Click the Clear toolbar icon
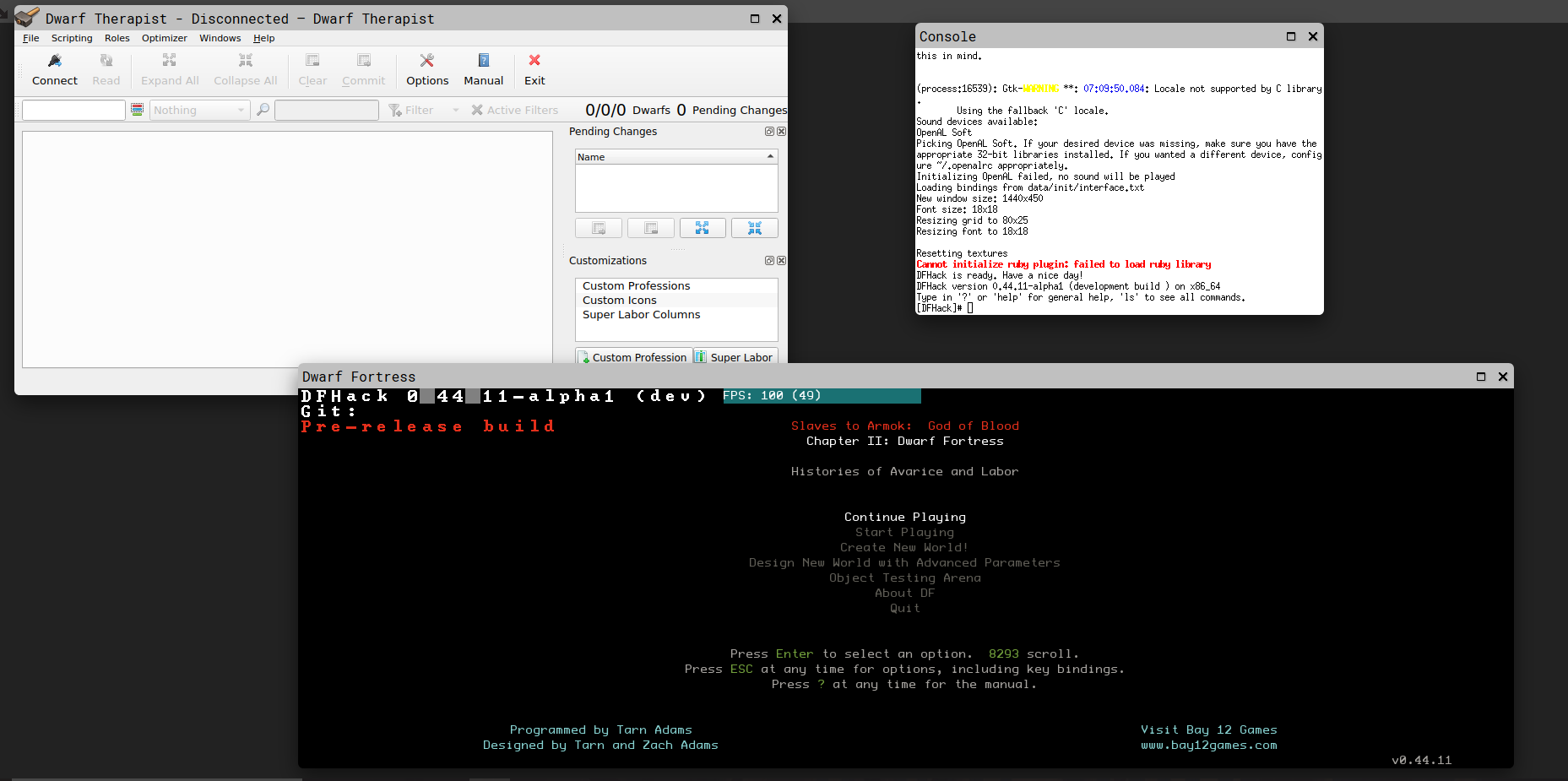The width and height of the screenshot is (1568, 781). click(x=312, y=61)
